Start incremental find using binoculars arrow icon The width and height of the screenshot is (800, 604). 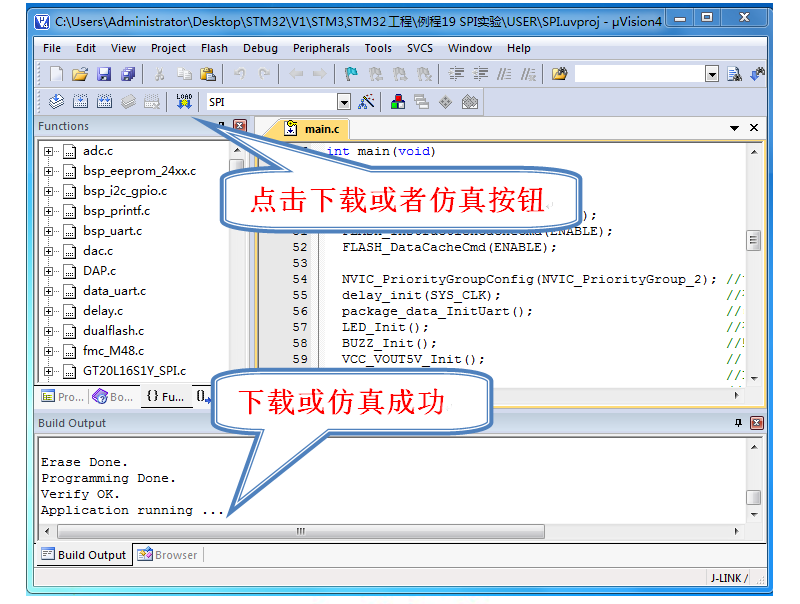click(x=757, y=74)
